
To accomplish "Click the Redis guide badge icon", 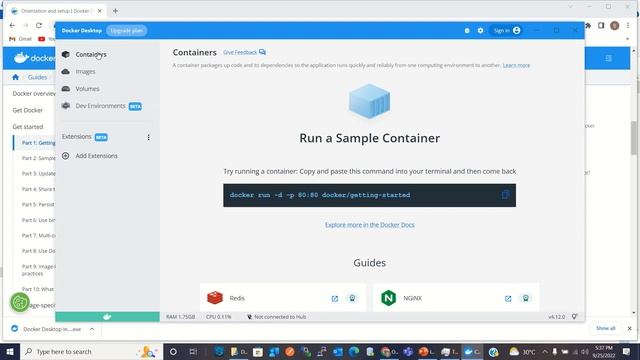I will pyautogui.click(x=352, y=298).
